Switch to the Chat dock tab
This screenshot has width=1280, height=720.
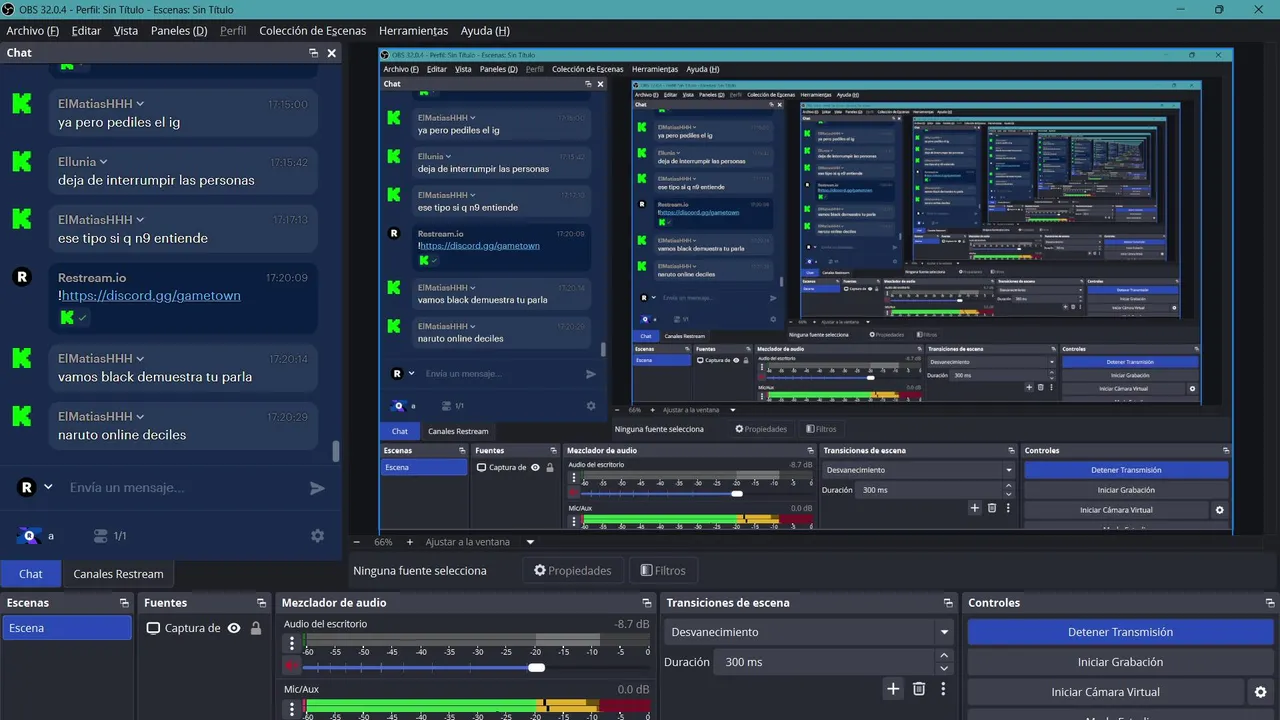(x=31, y=574)
